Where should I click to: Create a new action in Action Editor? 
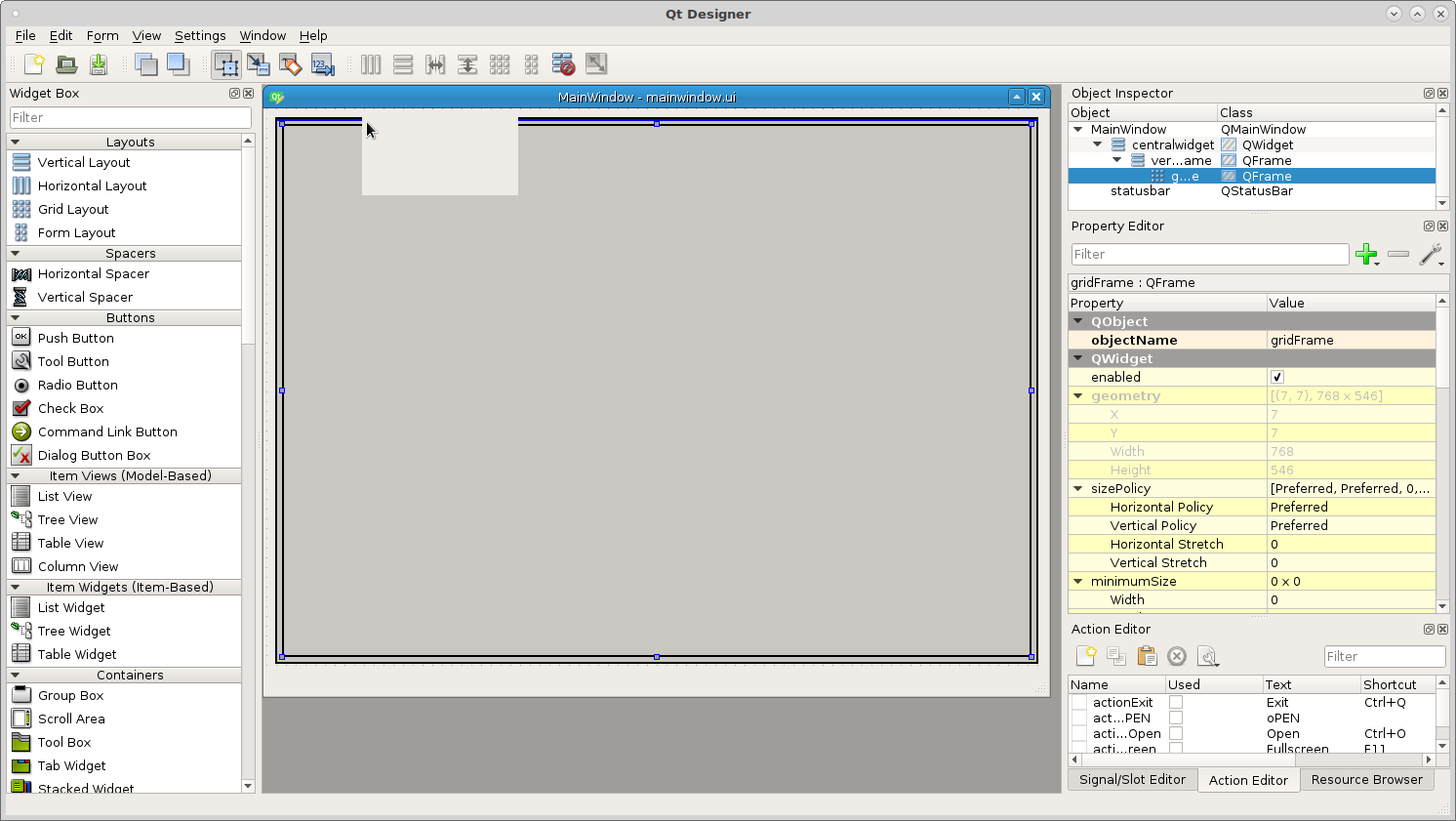point(1086,656)
